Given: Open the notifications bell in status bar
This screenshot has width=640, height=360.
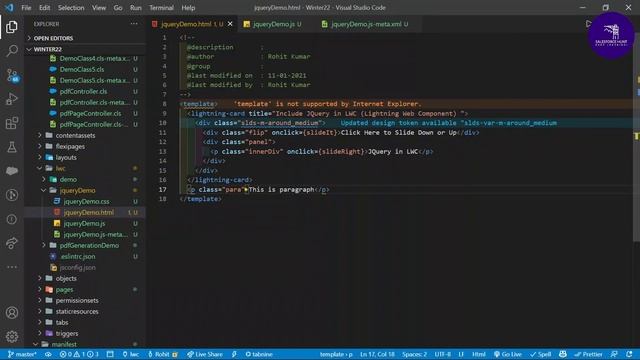Looking at the screenshot, I should (629, 354).
